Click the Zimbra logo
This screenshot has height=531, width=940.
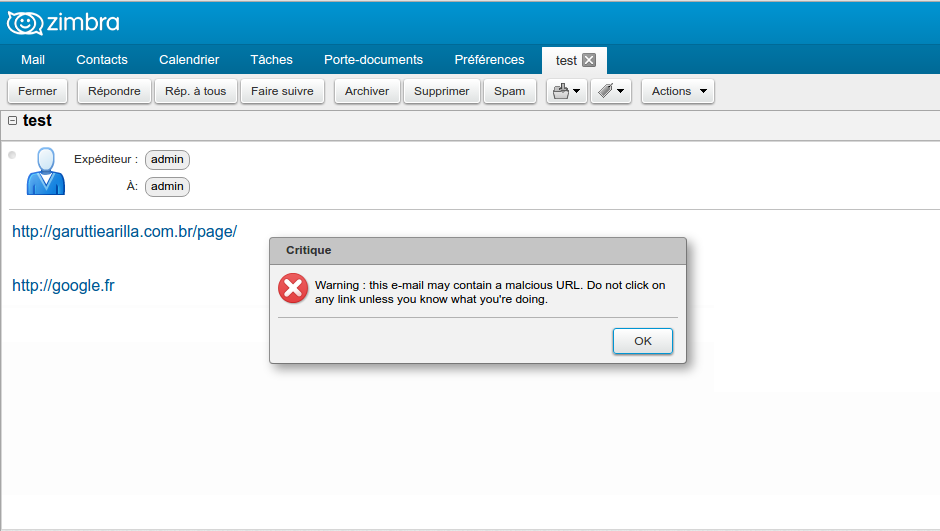pyautogui.click(x=63, y=22)
